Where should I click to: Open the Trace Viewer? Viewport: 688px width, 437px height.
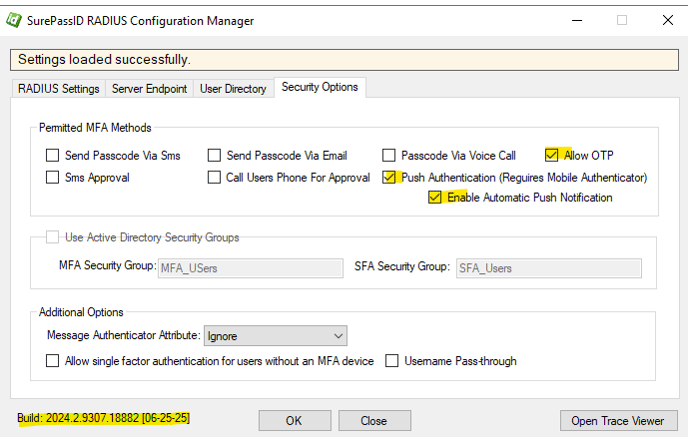click(x=618, y=421)
